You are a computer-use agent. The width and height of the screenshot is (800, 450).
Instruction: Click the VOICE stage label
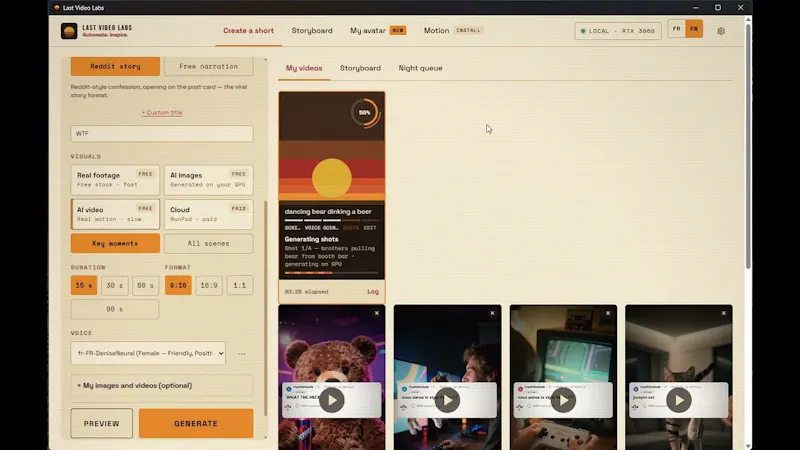click(x=312, y=228)
